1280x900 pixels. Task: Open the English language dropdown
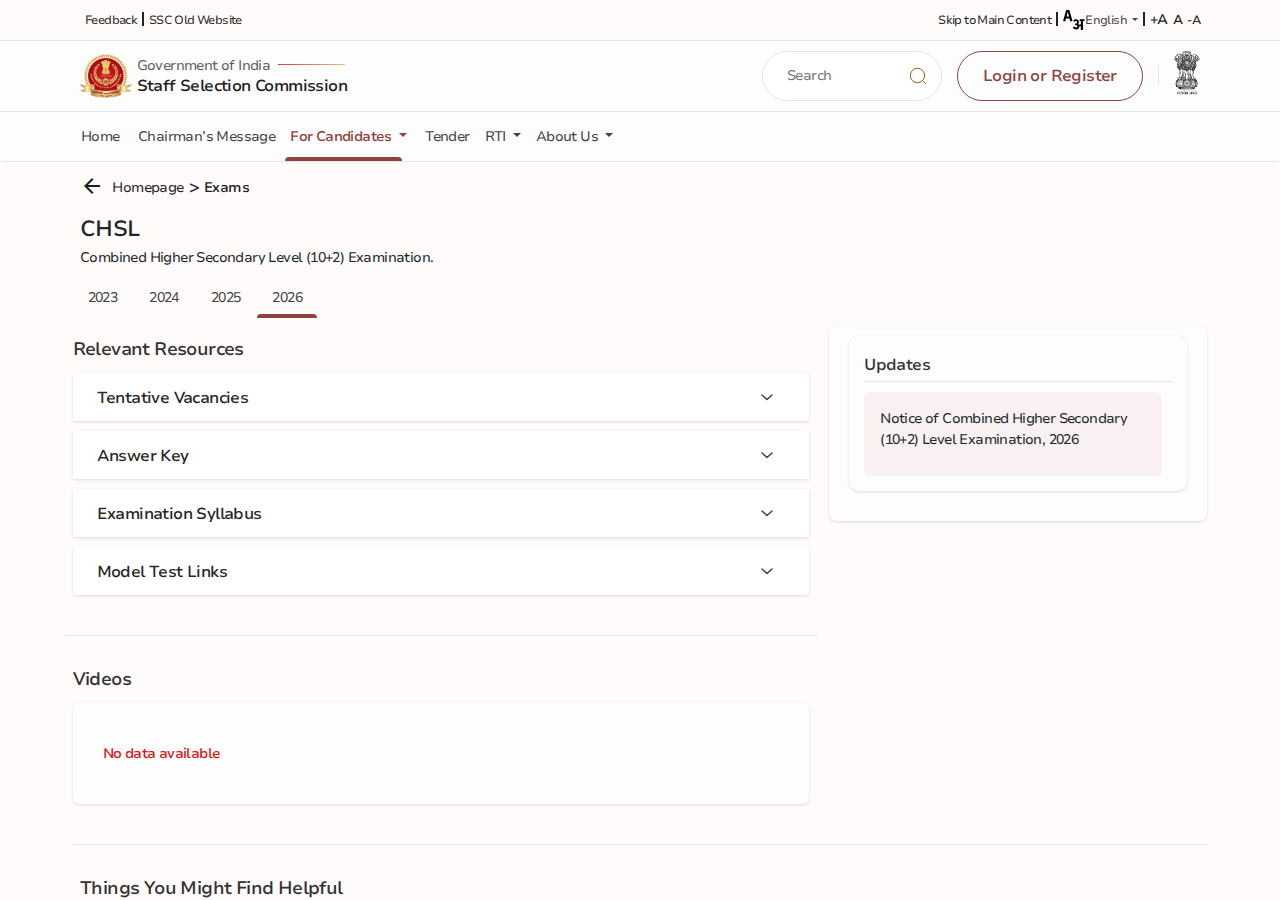point(1112,20)
